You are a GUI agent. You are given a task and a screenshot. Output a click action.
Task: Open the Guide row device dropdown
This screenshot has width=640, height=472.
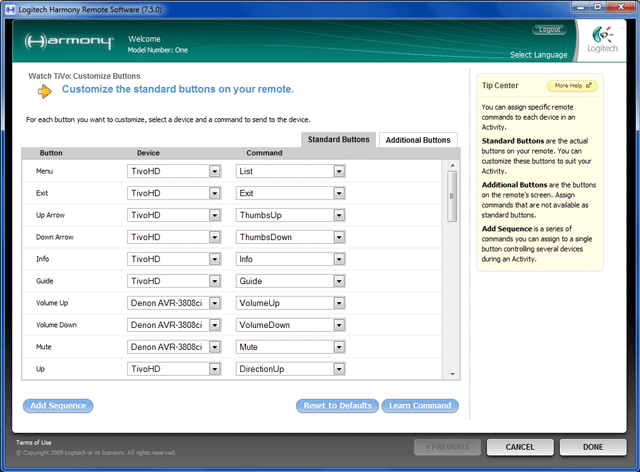pos(174,281)
